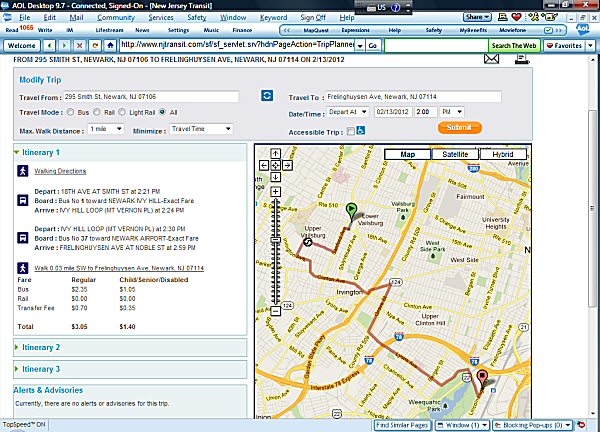Click the AOL logo icon
This screenshot has width=600, height=432.
582,29
